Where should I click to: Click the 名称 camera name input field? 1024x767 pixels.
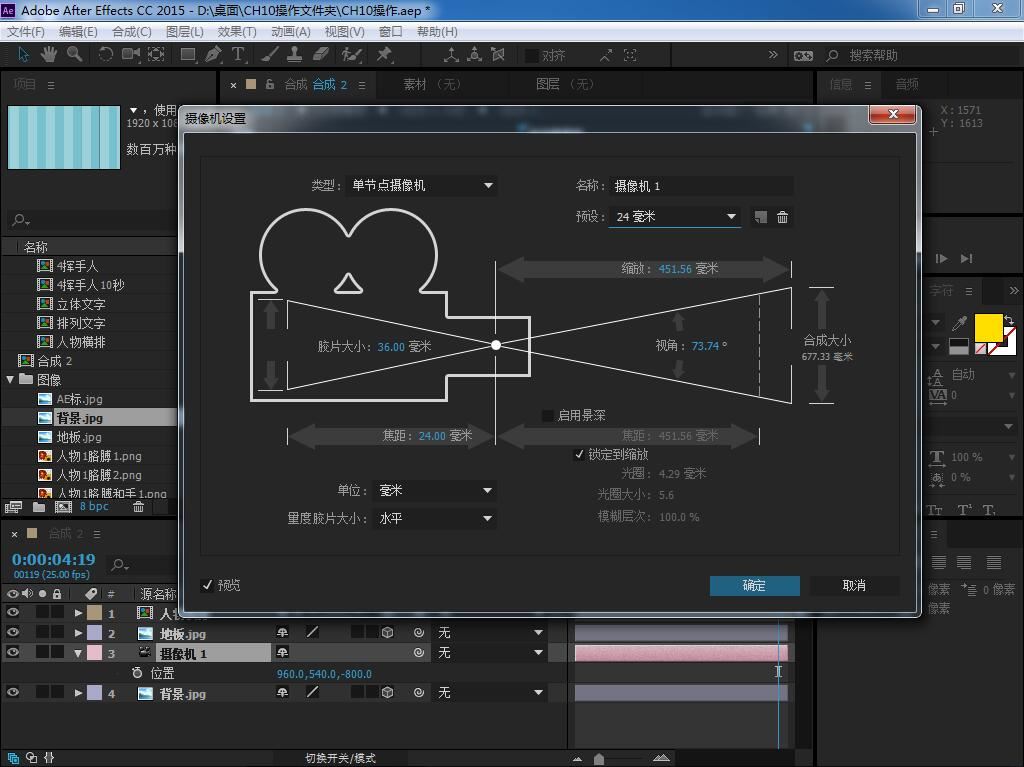pyautogui.click(x=702, y=186)
